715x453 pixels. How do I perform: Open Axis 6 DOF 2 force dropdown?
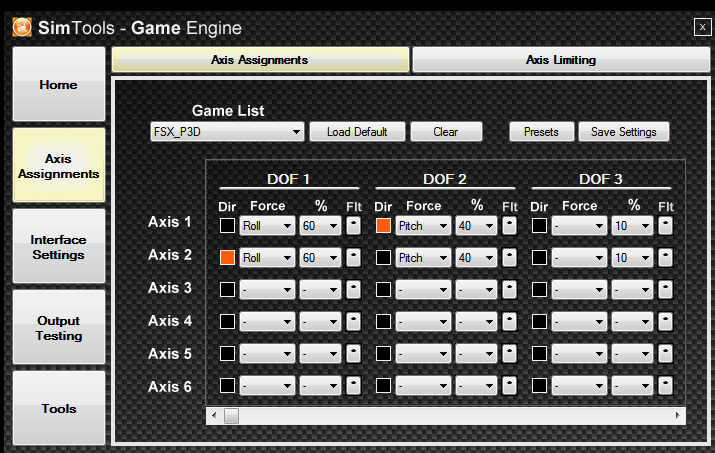tap(423, 385)
